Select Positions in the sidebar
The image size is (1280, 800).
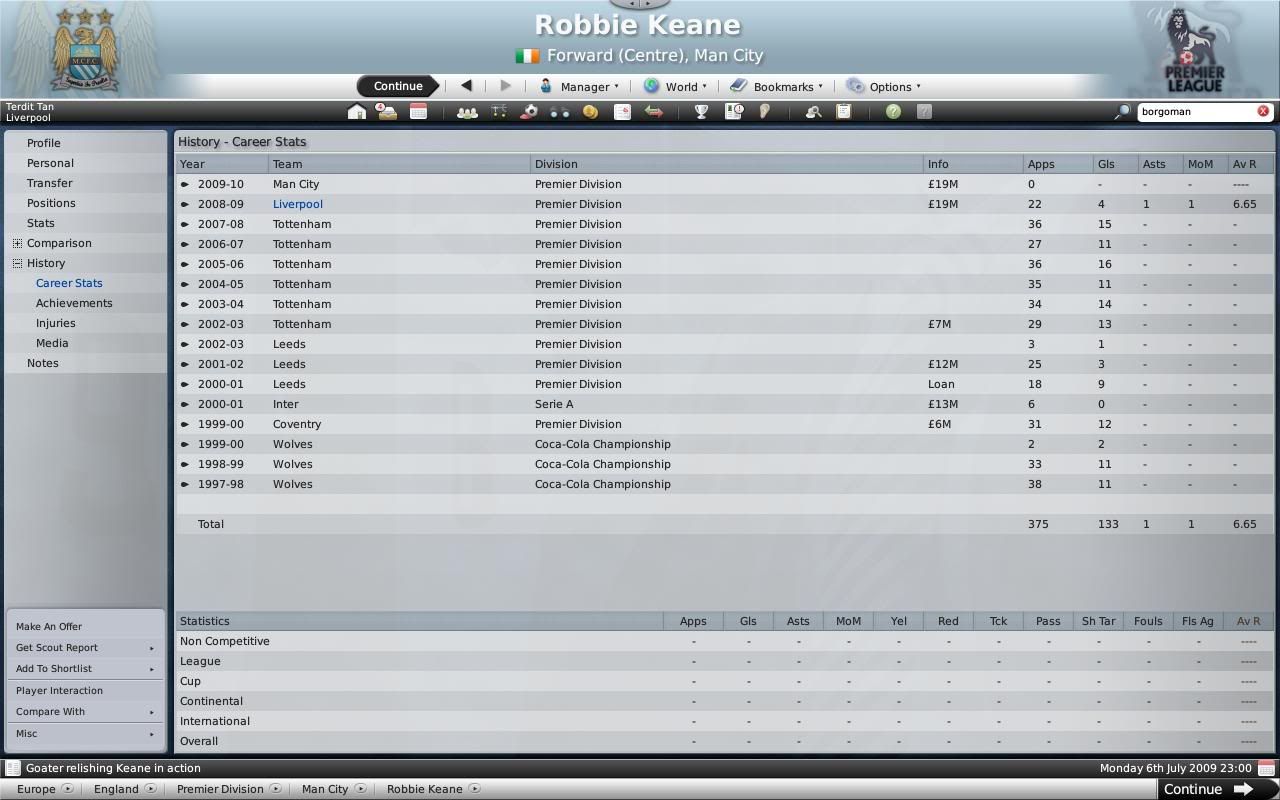pos(51,203)
